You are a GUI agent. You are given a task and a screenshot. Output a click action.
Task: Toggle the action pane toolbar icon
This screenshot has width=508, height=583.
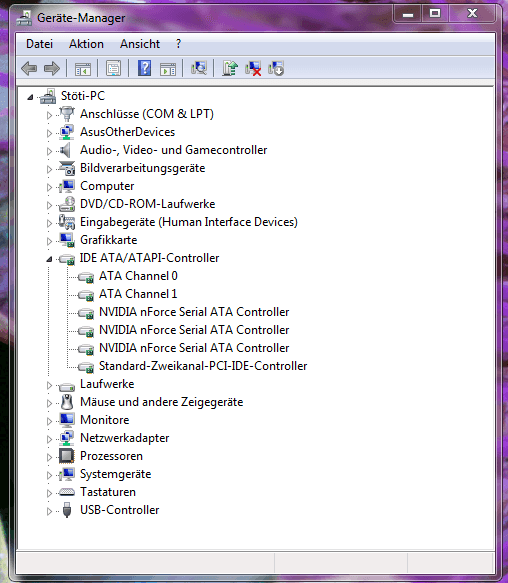(x=168, y=69)
